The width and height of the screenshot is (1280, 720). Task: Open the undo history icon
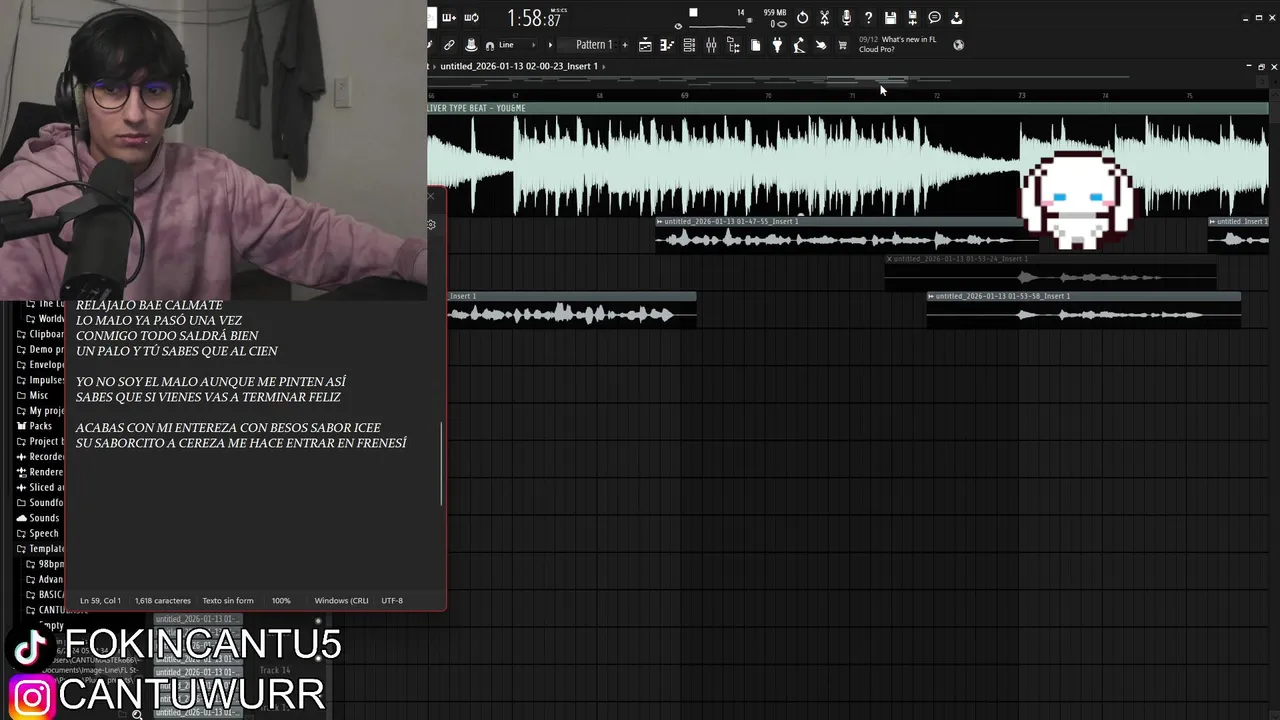tap(803, 18)
